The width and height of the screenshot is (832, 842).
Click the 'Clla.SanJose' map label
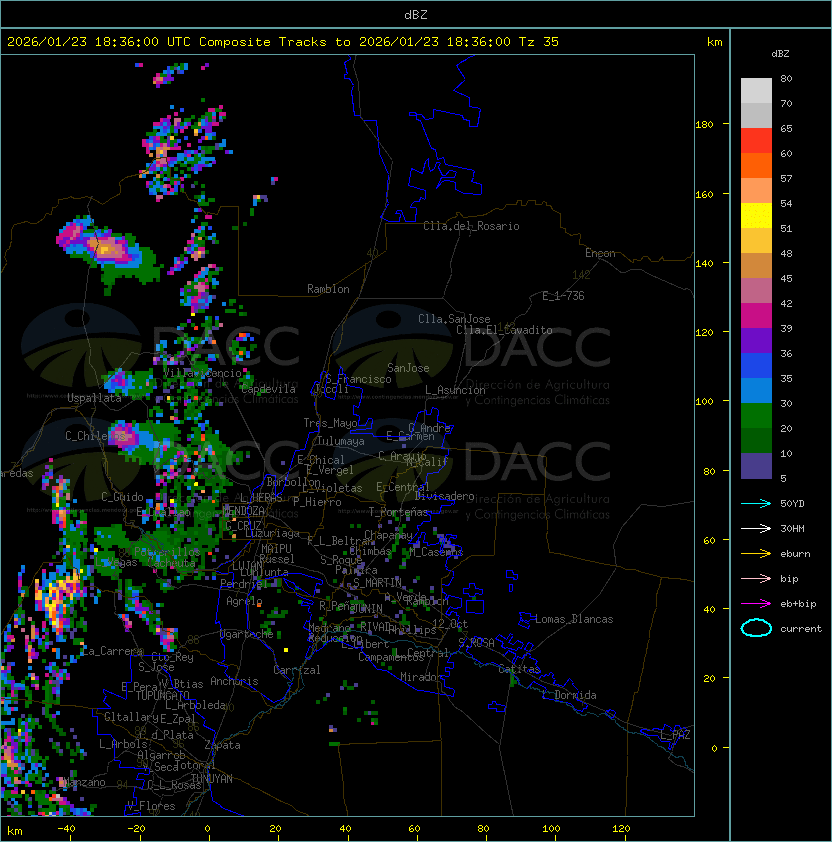coord(454,319)
